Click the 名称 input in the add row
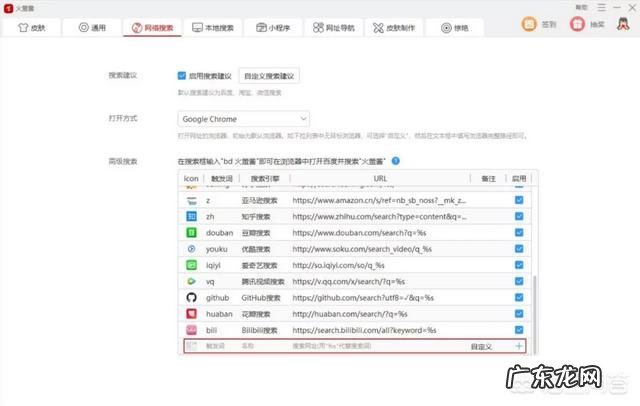 tap(248, 346)
